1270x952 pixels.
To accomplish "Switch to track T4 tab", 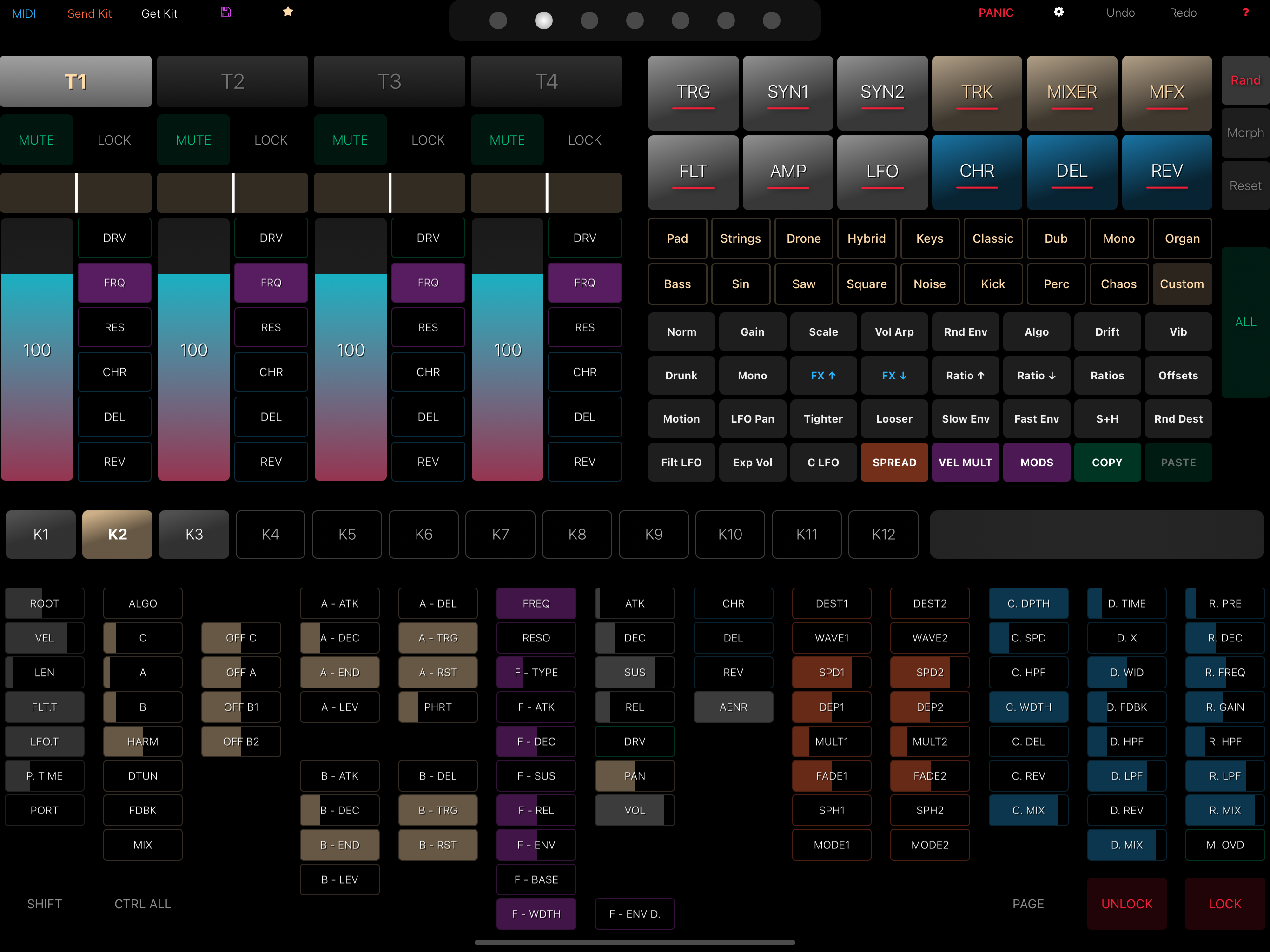I will pos(546,81).
